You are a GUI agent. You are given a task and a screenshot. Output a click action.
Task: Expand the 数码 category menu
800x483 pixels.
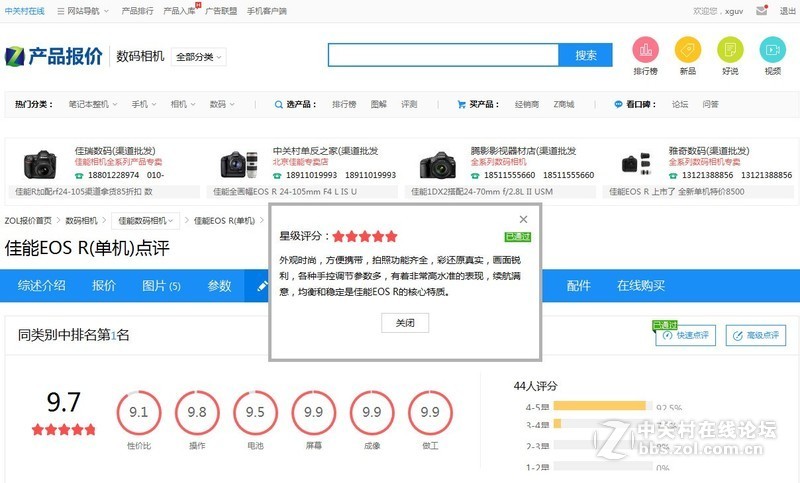point(222,105)
